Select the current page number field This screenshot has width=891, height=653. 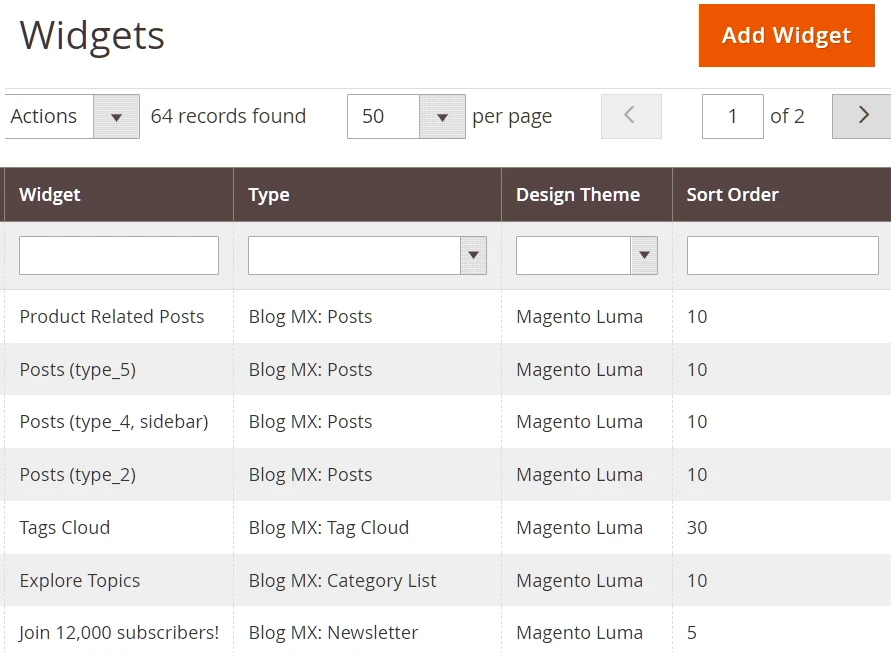(x=732, y=117)
